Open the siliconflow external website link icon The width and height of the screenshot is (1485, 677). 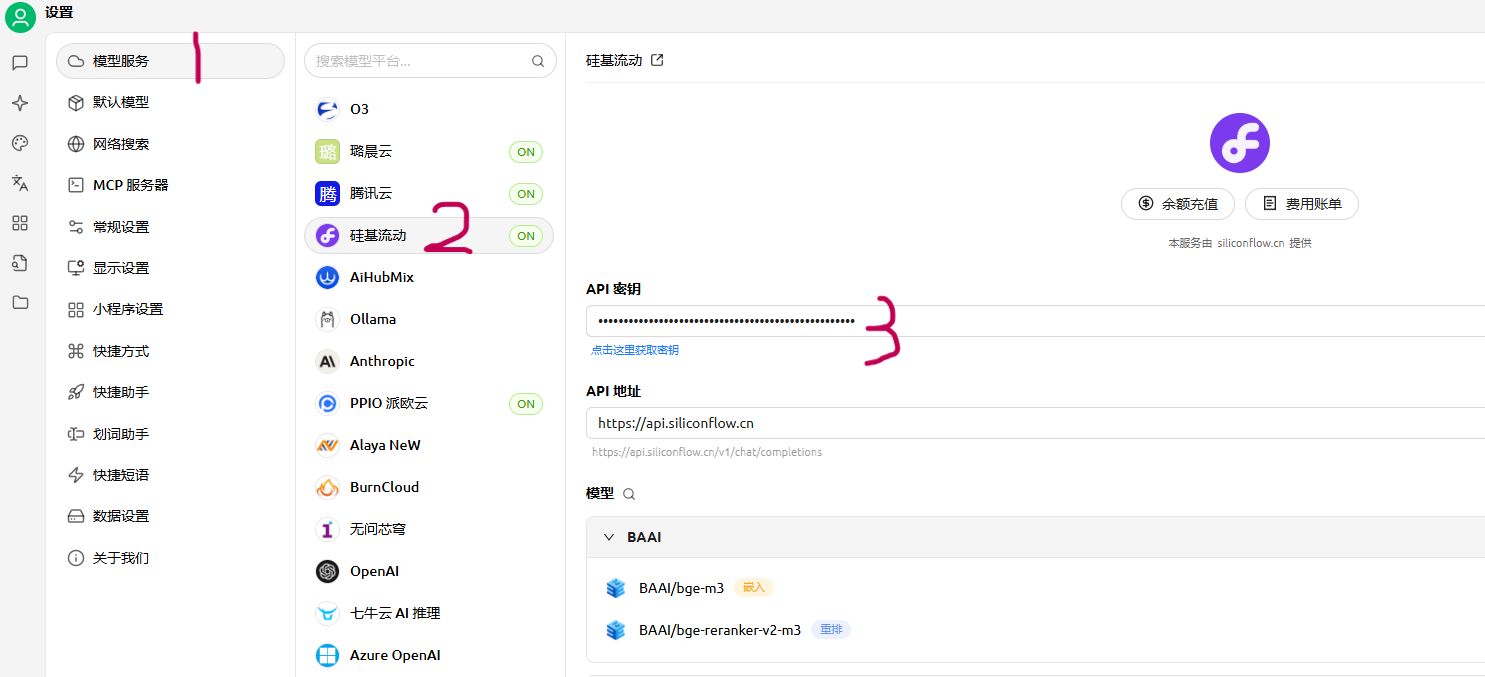coord(657,59)
